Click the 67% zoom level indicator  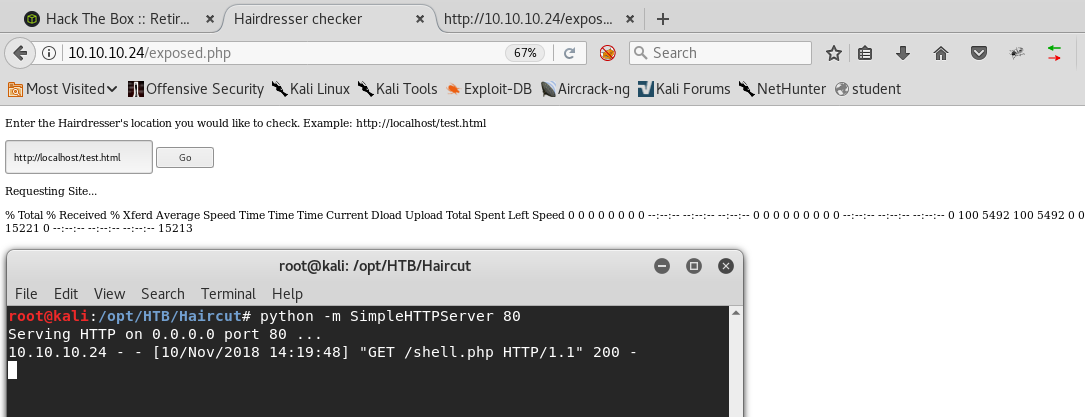coord(525,53)
